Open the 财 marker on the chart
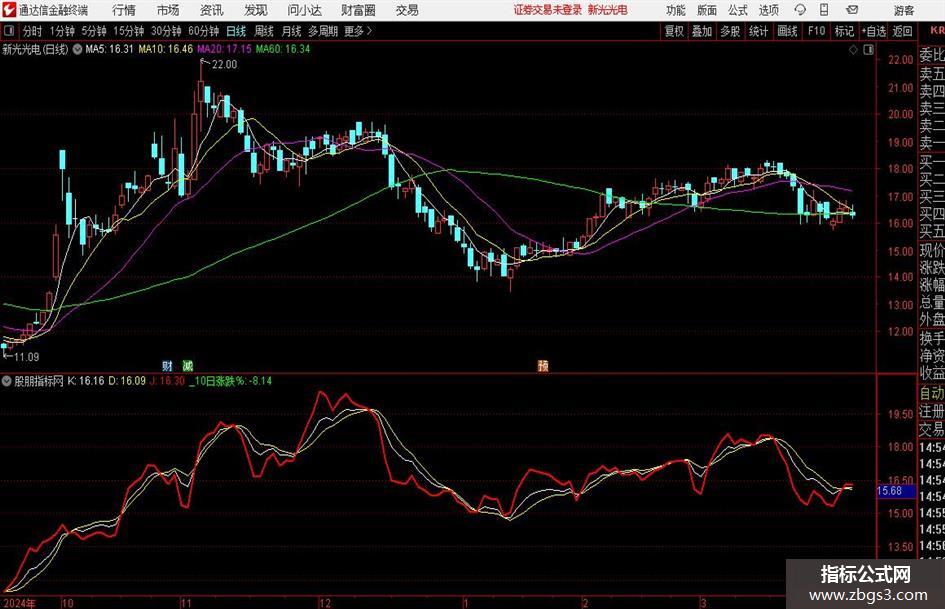The height and width of the screenshot is (609, 945). click(167, 365)
